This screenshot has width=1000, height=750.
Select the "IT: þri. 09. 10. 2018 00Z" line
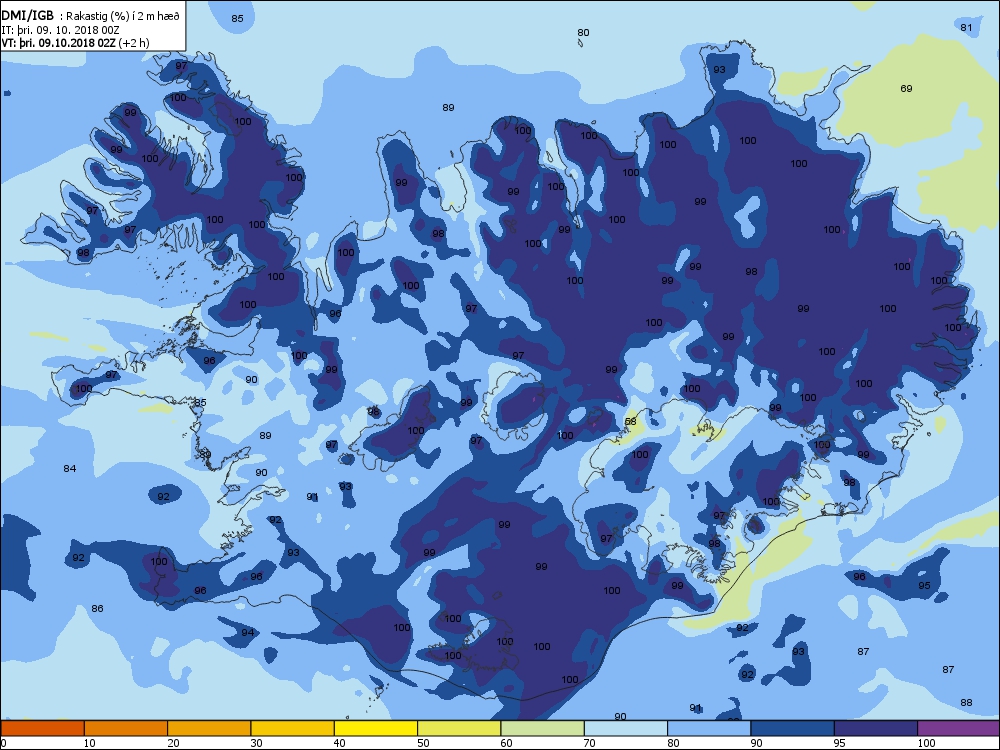(x=60, y=30)
